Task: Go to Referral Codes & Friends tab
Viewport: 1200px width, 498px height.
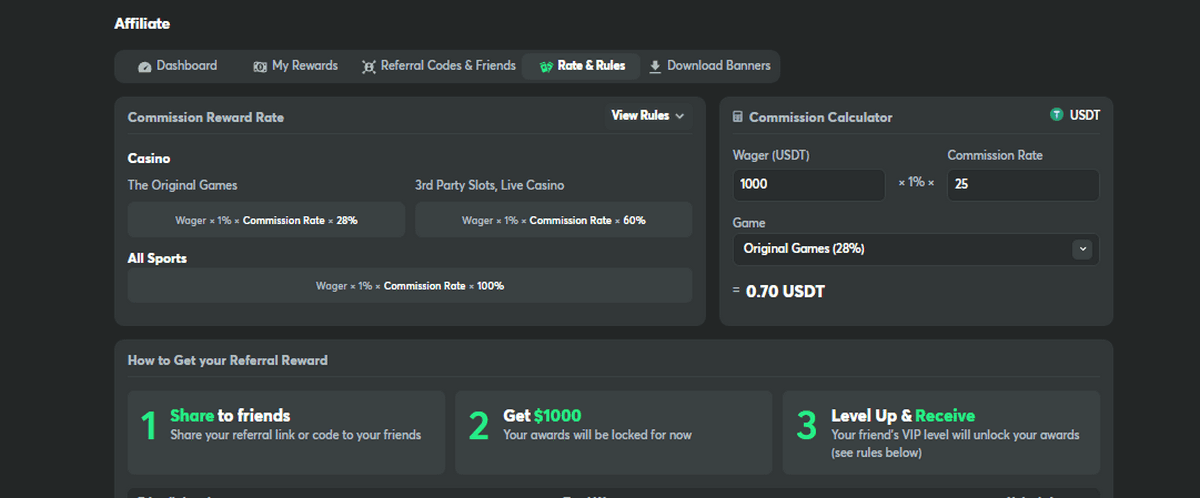Action: click(x=448, y=66)
